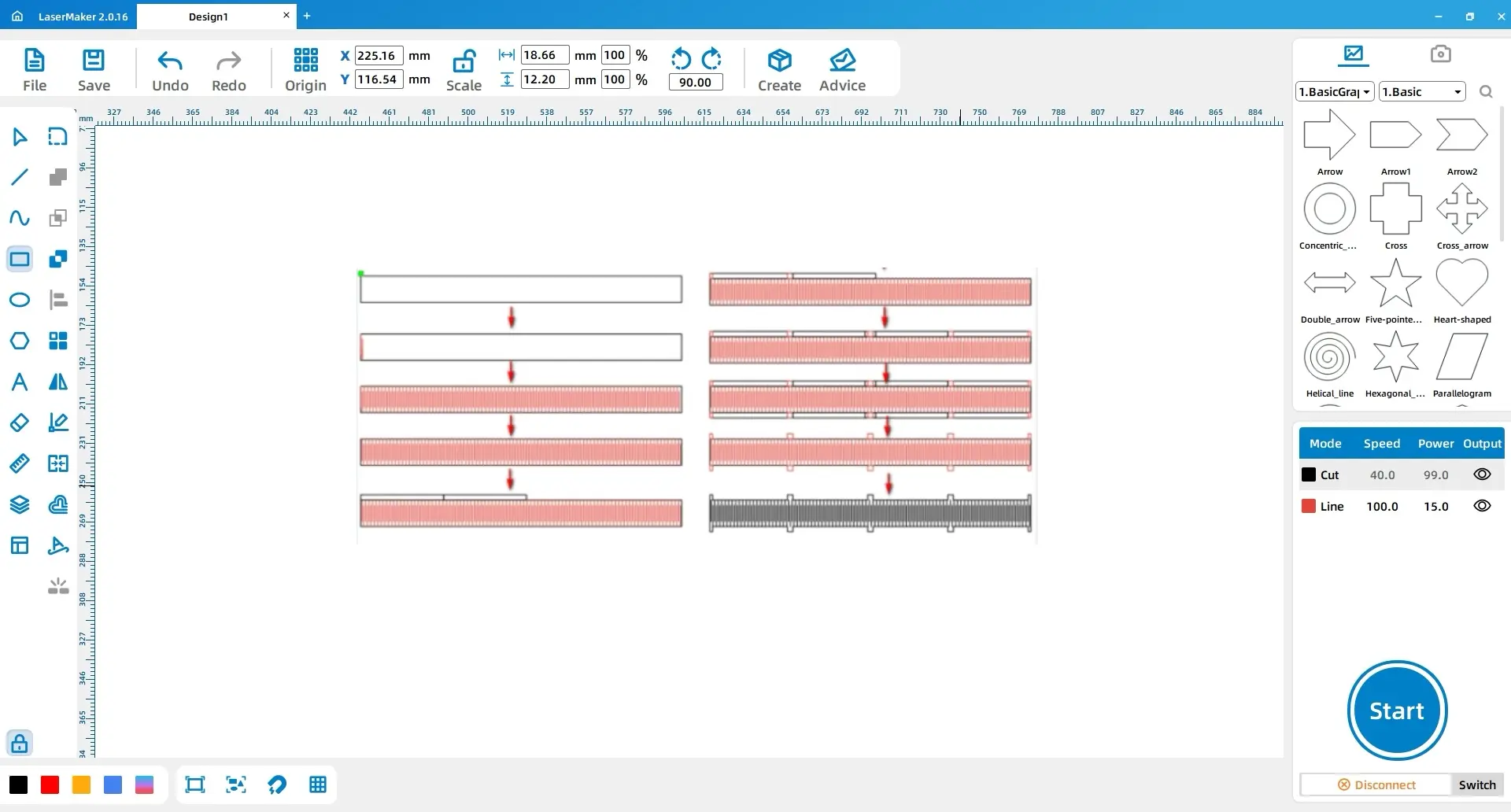This screenshot has height=812, width=1511.
Task: Pick the text tool
Action: tap(20, 382)
